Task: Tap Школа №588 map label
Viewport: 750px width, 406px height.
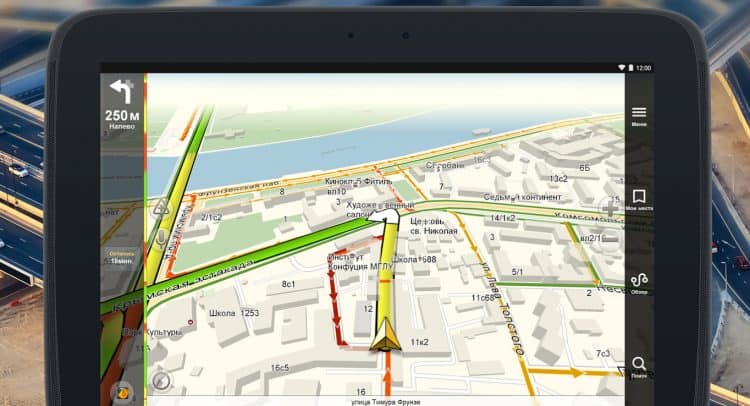Action: pyautogui.click(x=412, y=259)
